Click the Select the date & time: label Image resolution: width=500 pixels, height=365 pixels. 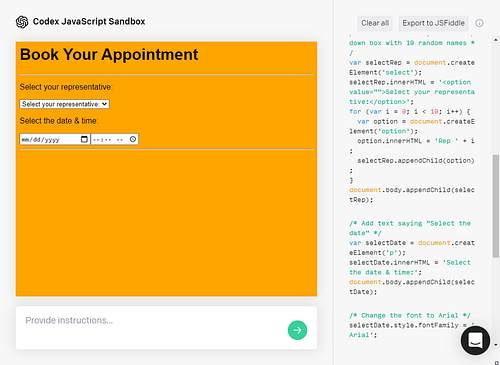pyautogui.click(x=59, y=121)
